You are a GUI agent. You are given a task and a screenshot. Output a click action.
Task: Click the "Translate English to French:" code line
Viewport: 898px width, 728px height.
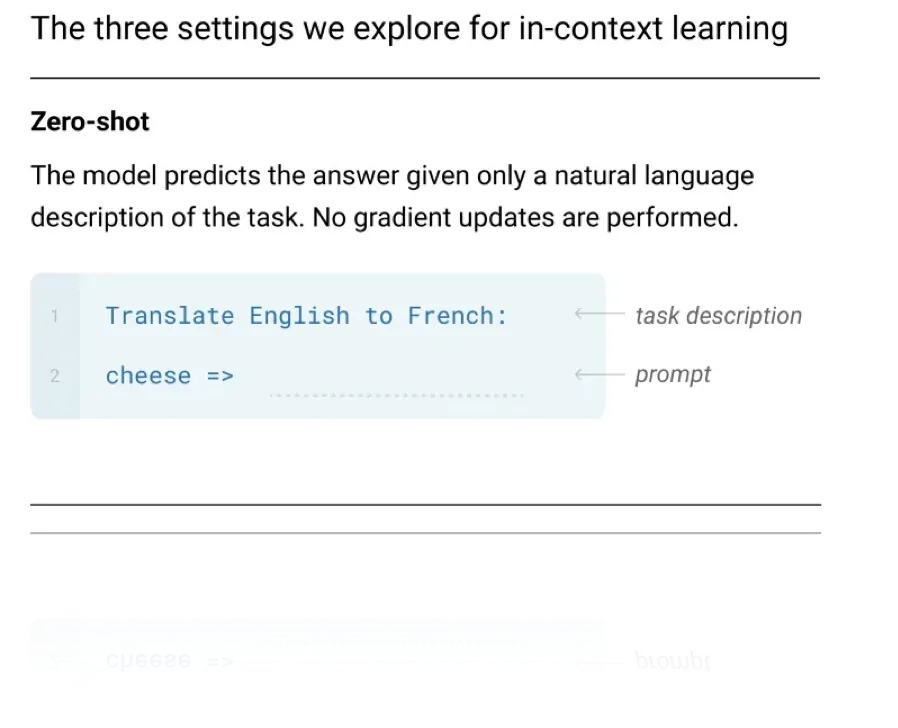306,316
